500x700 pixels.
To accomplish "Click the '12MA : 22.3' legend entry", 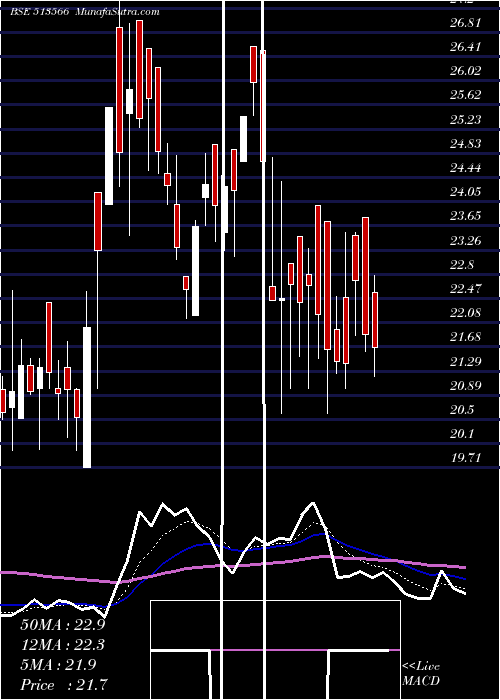I will [62, 645].
